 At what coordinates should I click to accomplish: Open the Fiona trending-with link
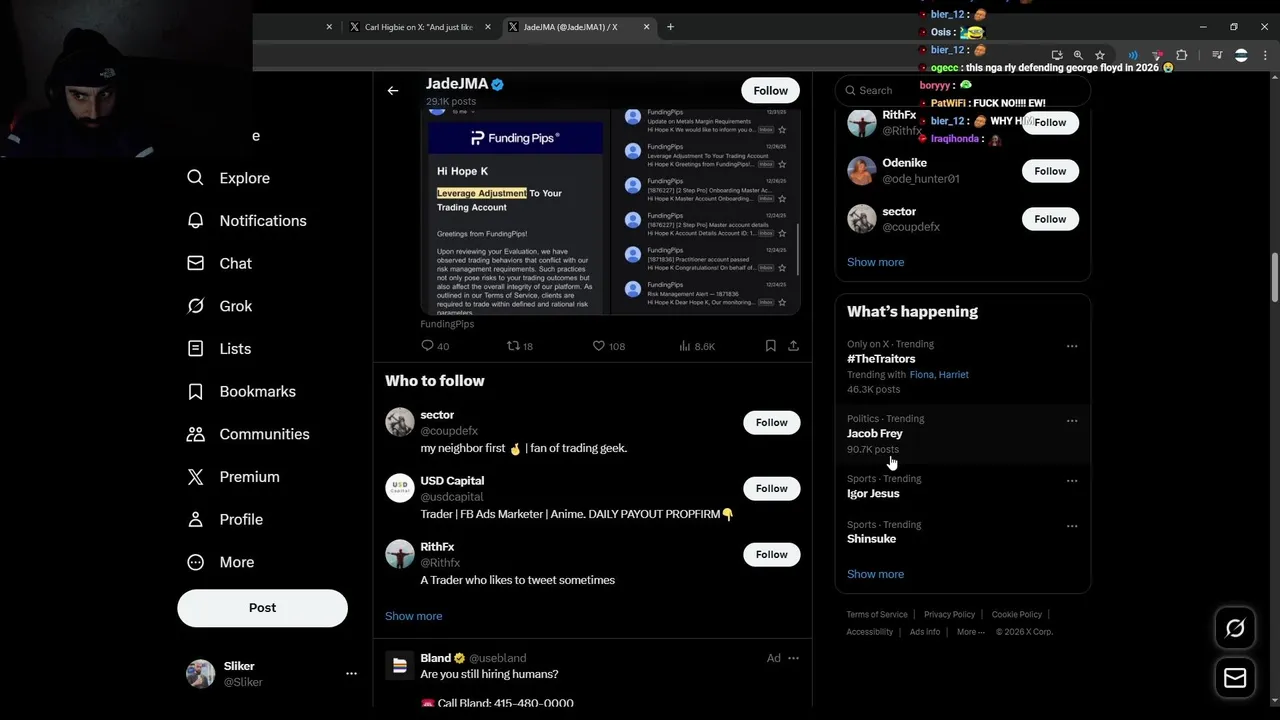(x=921, y=375)
